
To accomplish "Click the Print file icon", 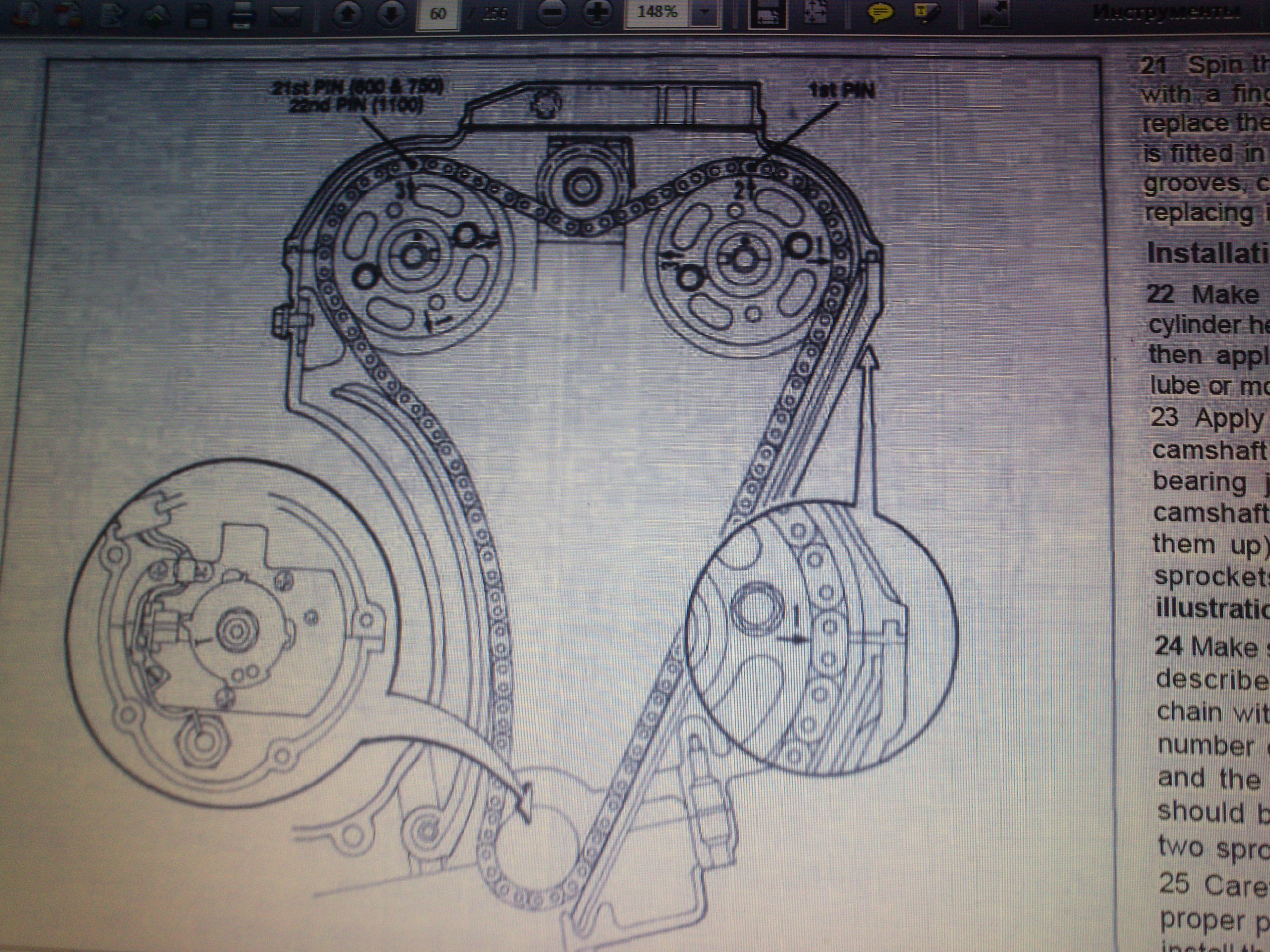I will tap(241, 16).
